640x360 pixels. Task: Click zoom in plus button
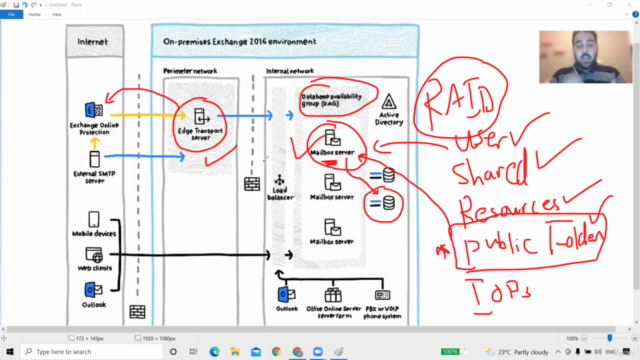[634, 338]
